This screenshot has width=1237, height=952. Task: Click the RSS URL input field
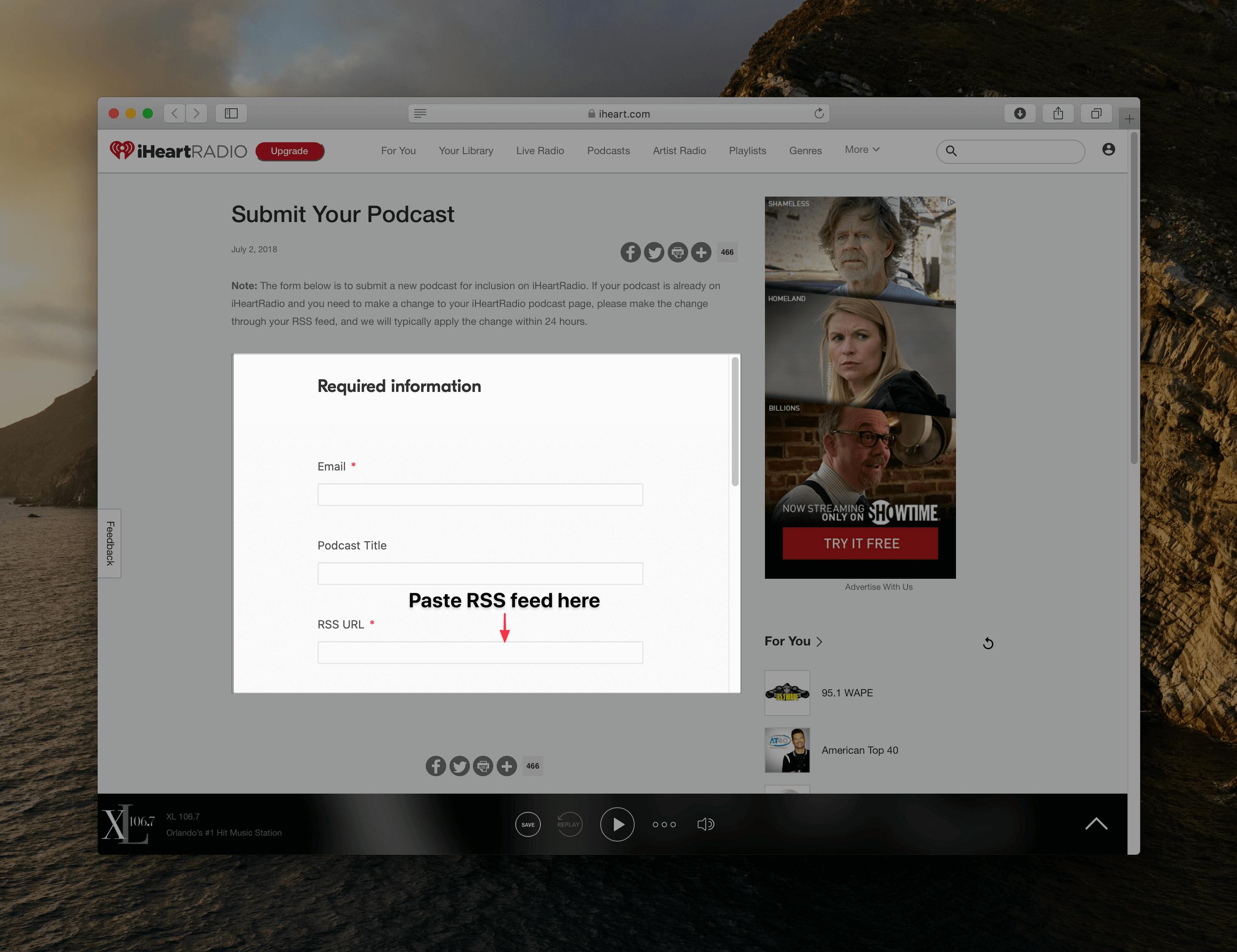(x=480, y=652)
